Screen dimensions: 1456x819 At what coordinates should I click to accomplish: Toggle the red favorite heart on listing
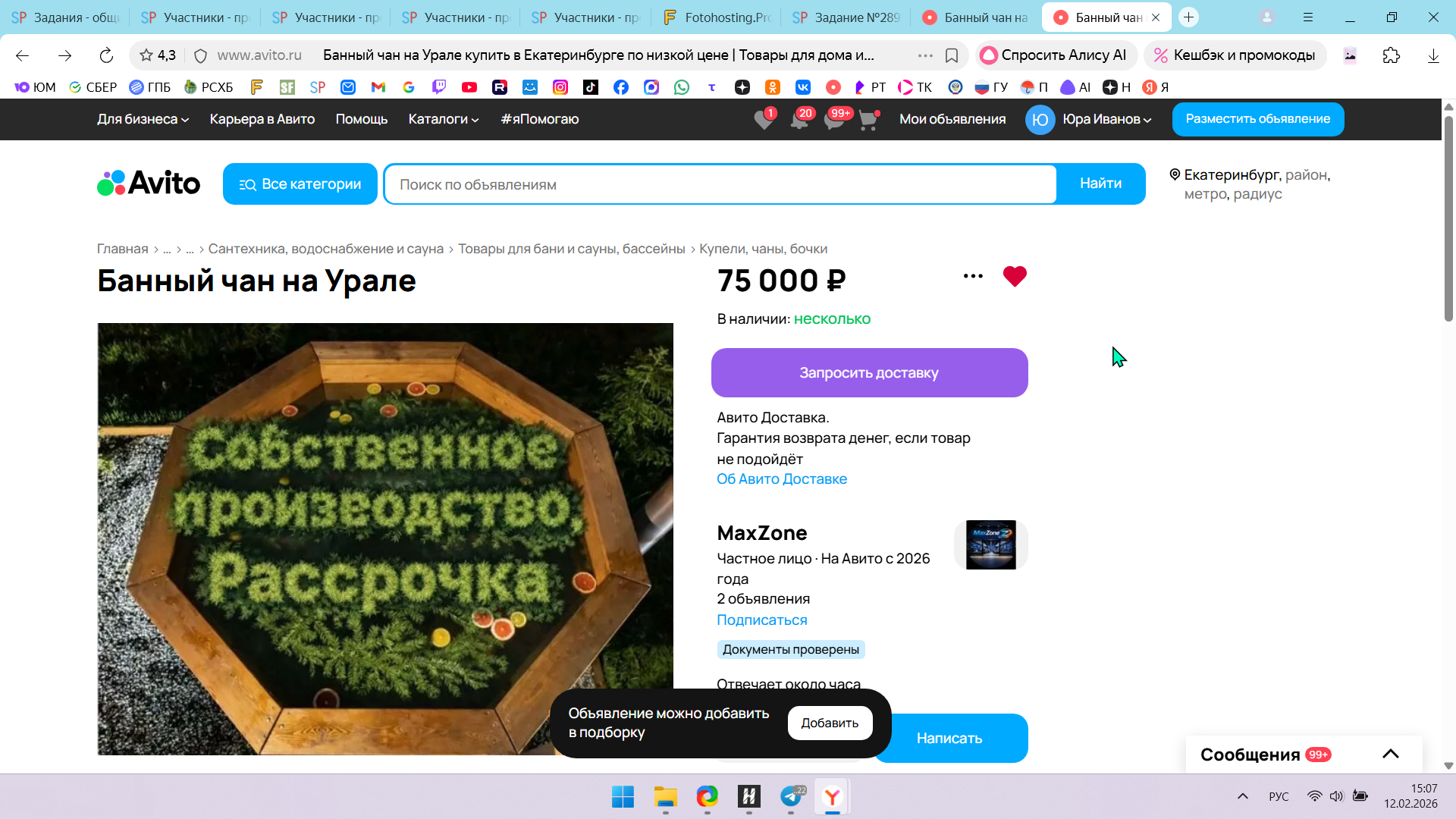pos(1014,276)
